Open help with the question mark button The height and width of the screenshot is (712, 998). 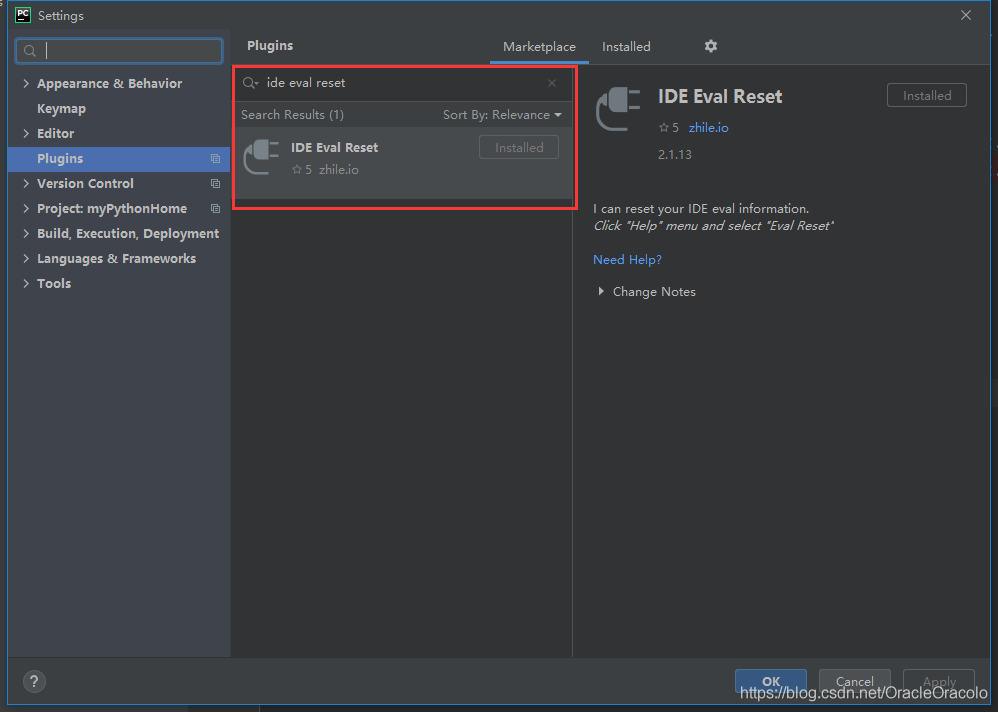34,681
